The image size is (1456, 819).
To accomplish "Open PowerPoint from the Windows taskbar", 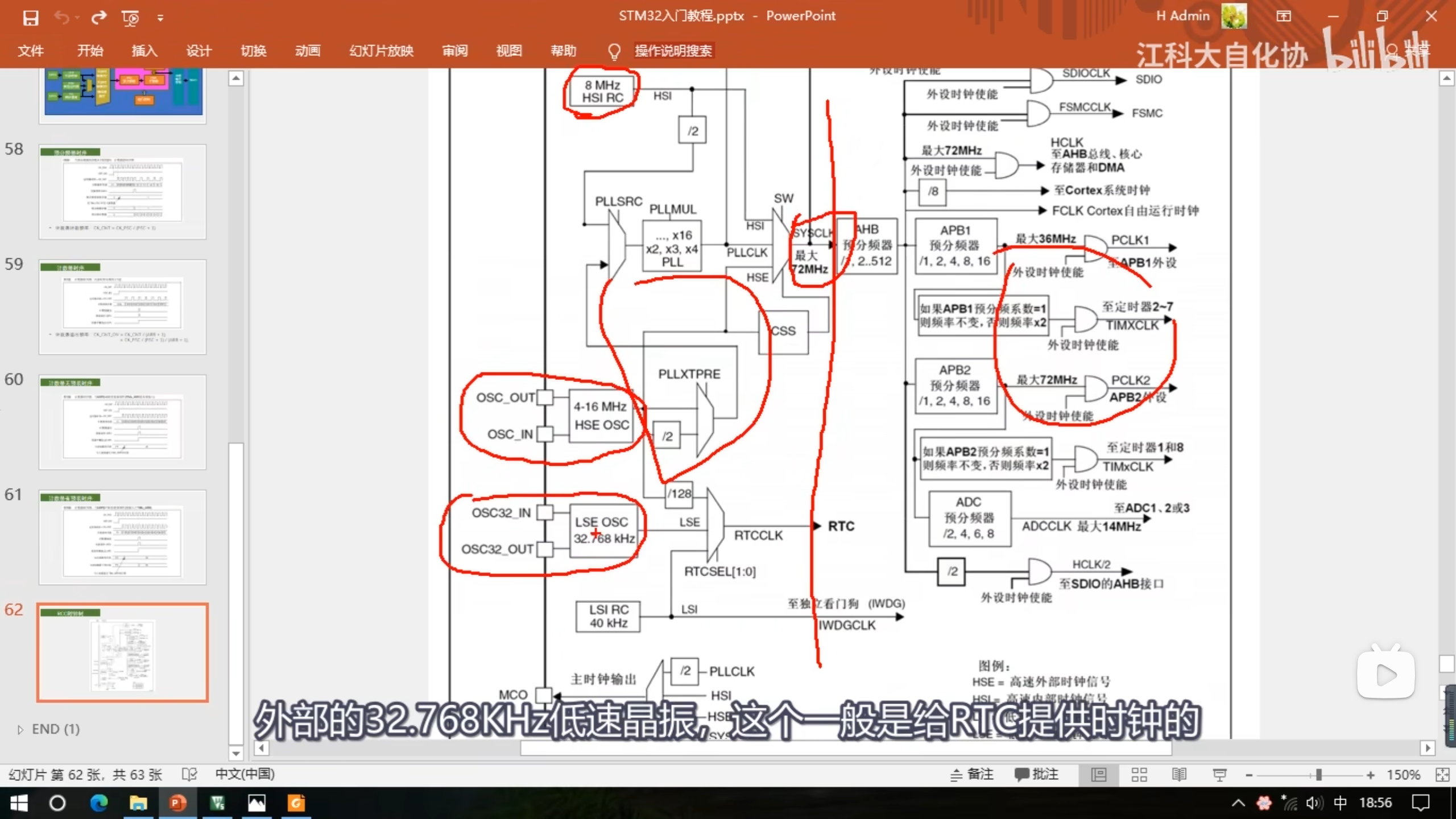I will coord(177,803).
